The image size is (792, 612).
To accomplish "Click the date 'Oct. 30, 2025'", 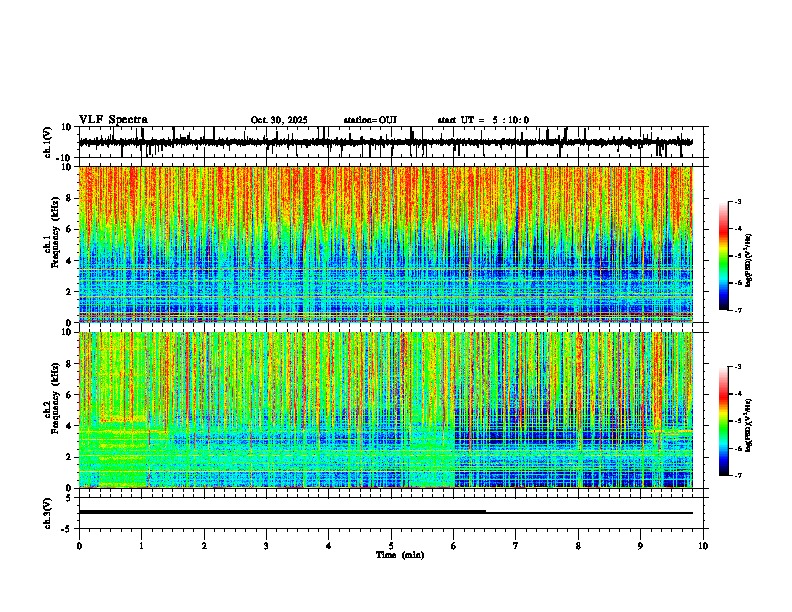I will tap(279, 120).
